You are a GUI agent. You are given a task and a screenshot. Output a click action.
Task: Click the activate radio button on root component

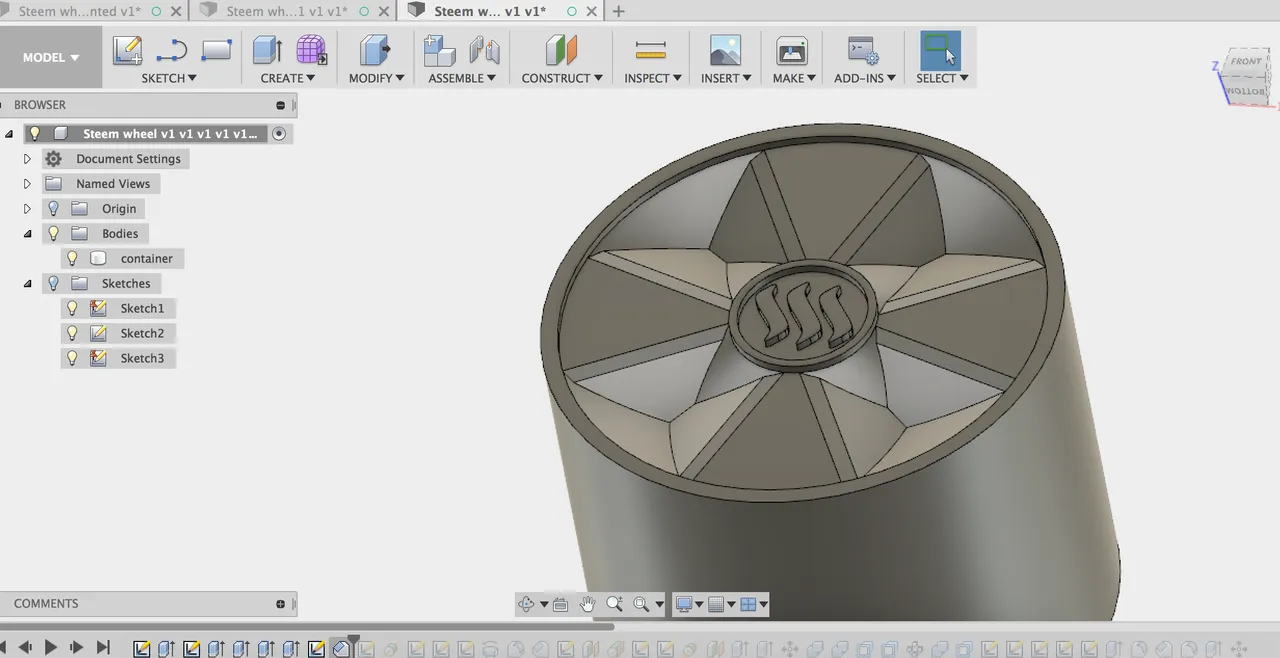279,133
